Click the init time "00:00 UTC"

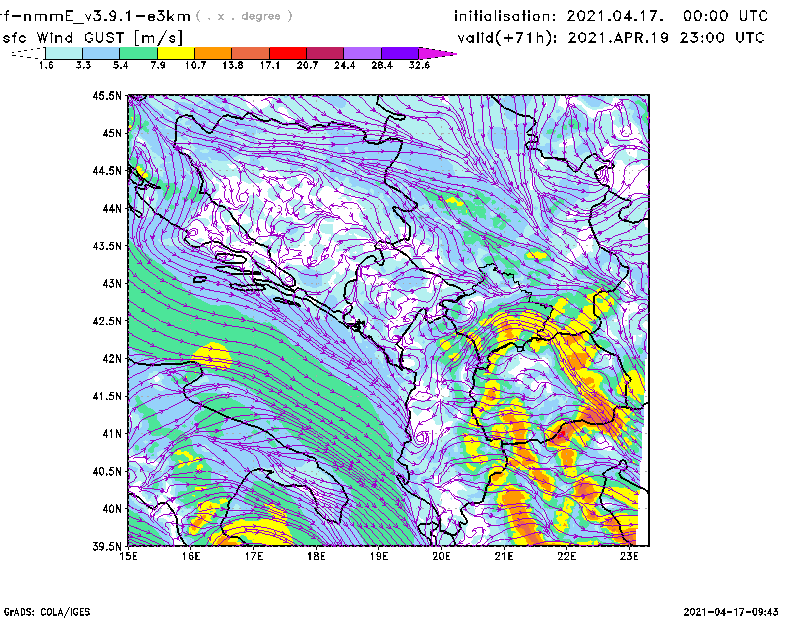click(726, 16)
